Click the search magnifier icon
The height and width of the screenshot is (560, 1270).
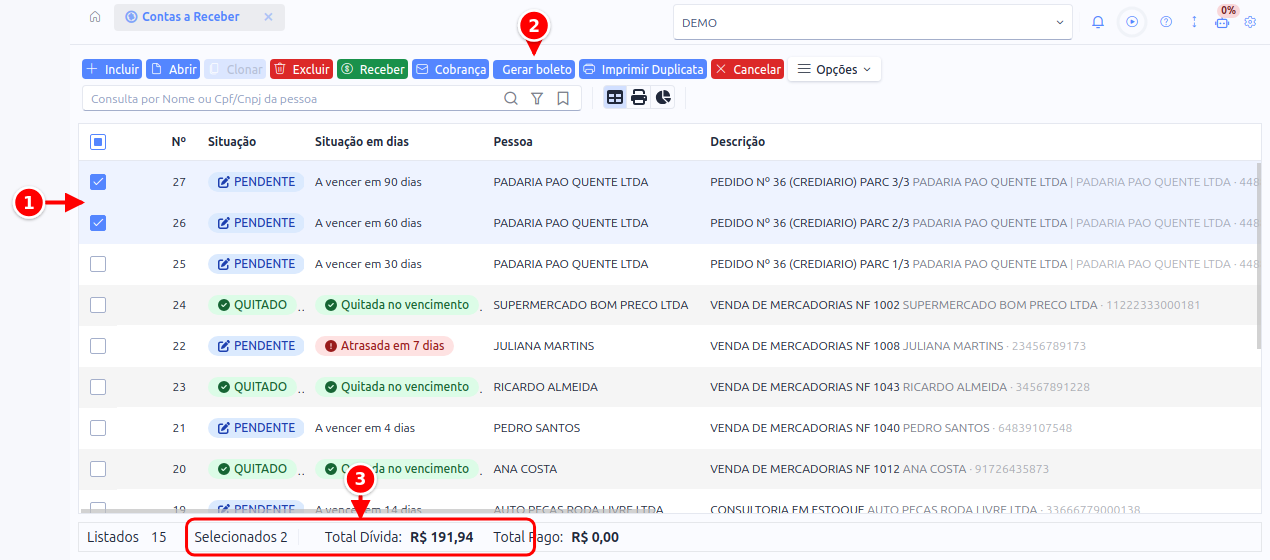pos(511,99)
